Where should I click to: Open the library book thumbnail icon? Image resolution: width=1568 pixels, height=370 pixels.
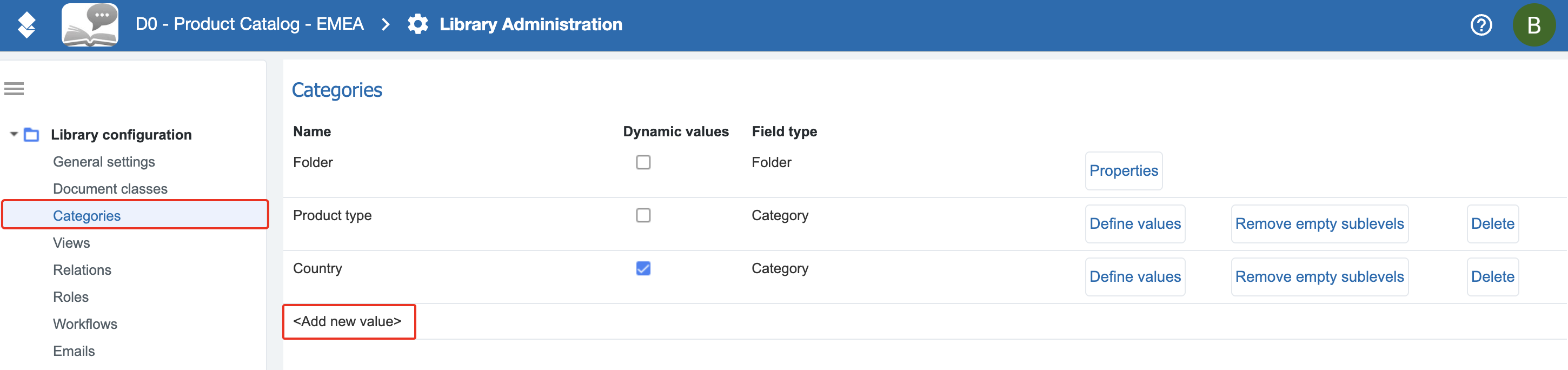click(90, 24)
